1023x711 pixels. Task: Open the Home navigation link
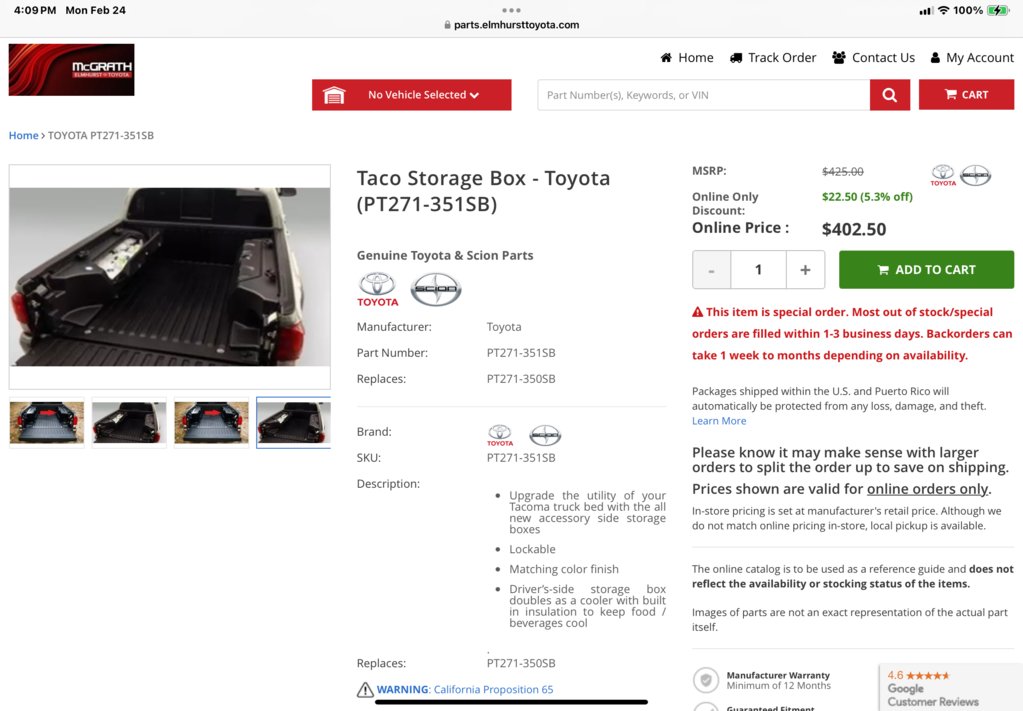click(686, 57)
